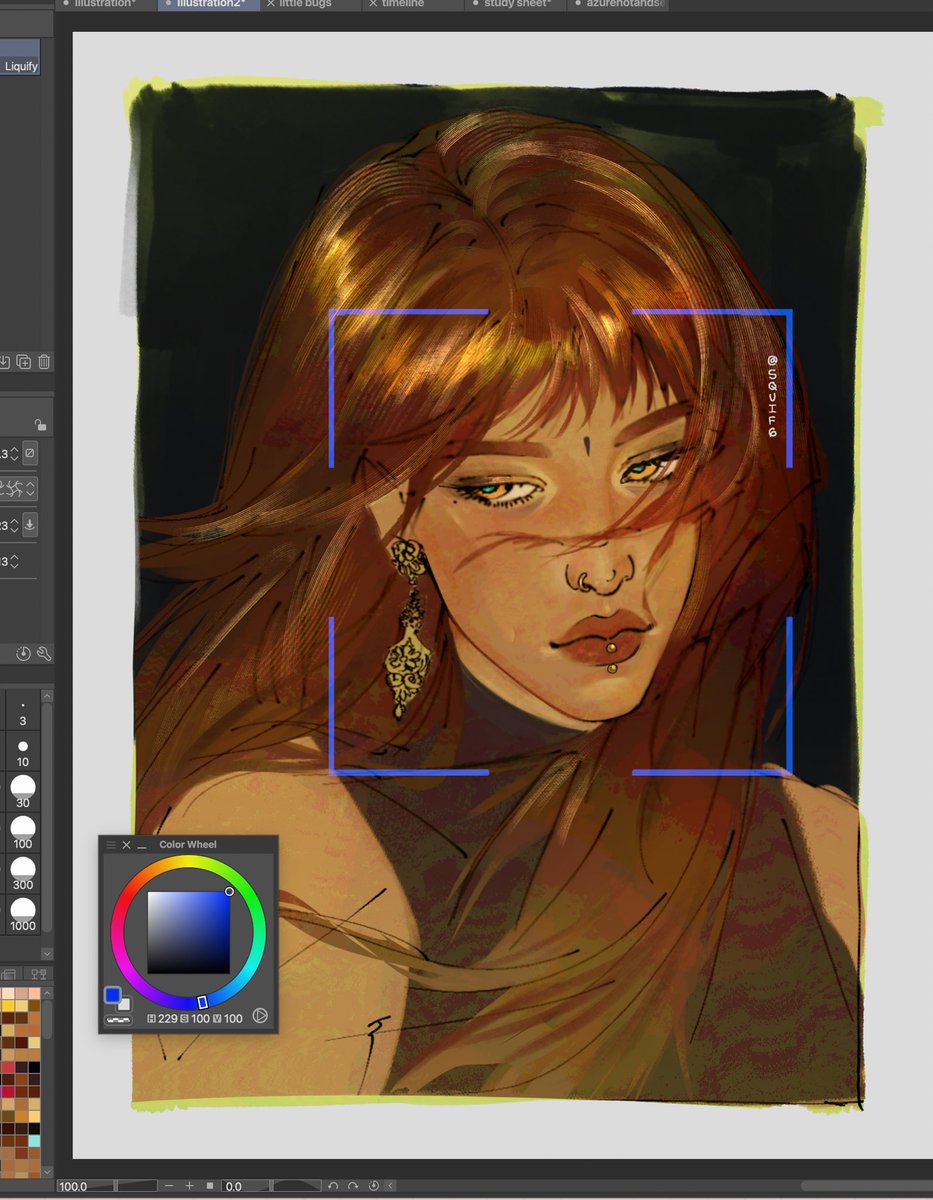Click the rotate canvas right icon
The height and width of the screenshot is (1200, 933).
pyautogui.click(x=353, y=1186)
